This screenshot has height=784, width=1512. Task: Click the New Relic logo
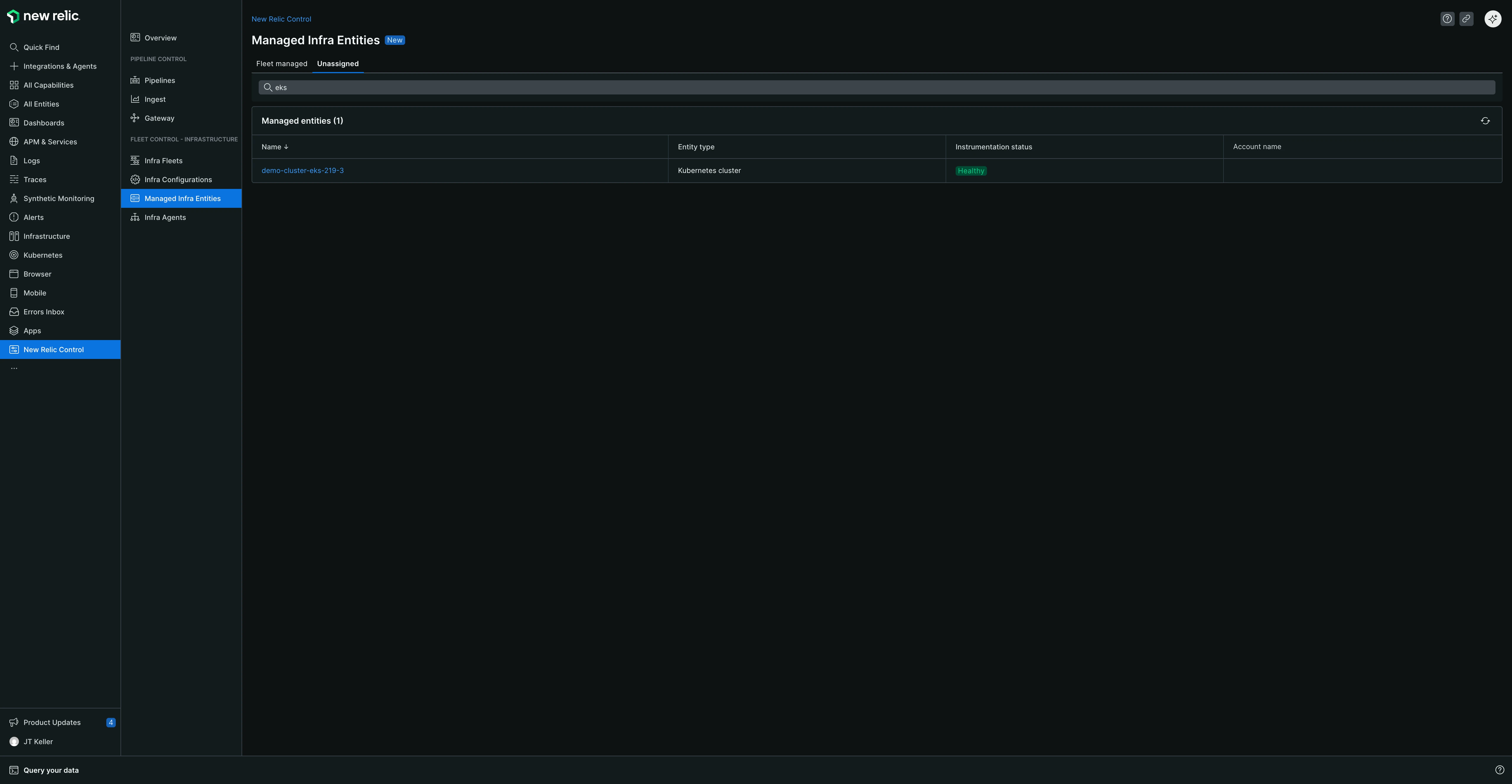click(43, 17)
